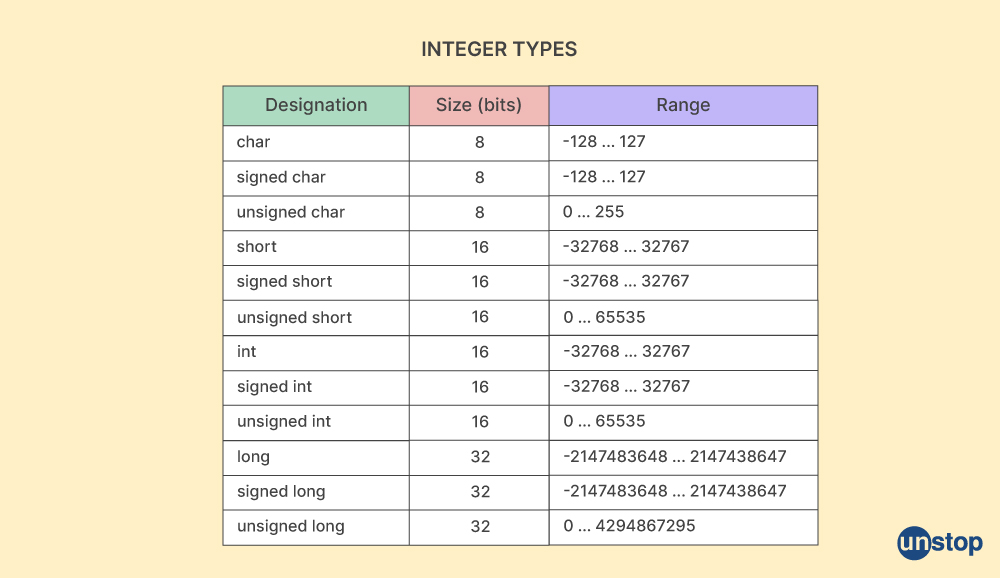This screenshot has width=1000, height=578.
Task: Click the signed long range value
Action: (x=675, y=491)
